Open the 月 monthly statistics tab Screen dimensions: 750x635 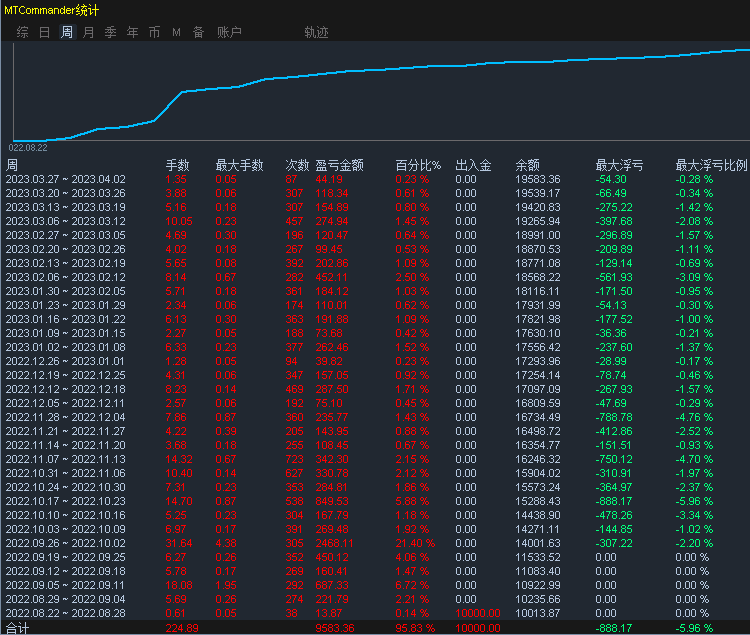coord(89,32)
